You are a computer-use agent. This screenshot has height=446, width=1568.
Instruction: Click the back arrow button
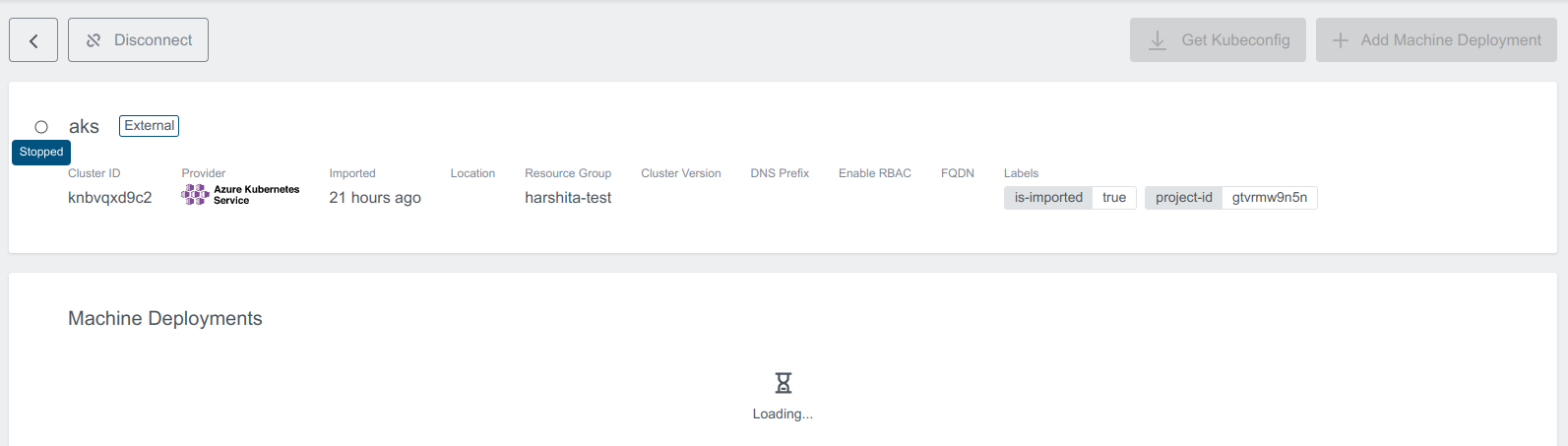[33, 40]
